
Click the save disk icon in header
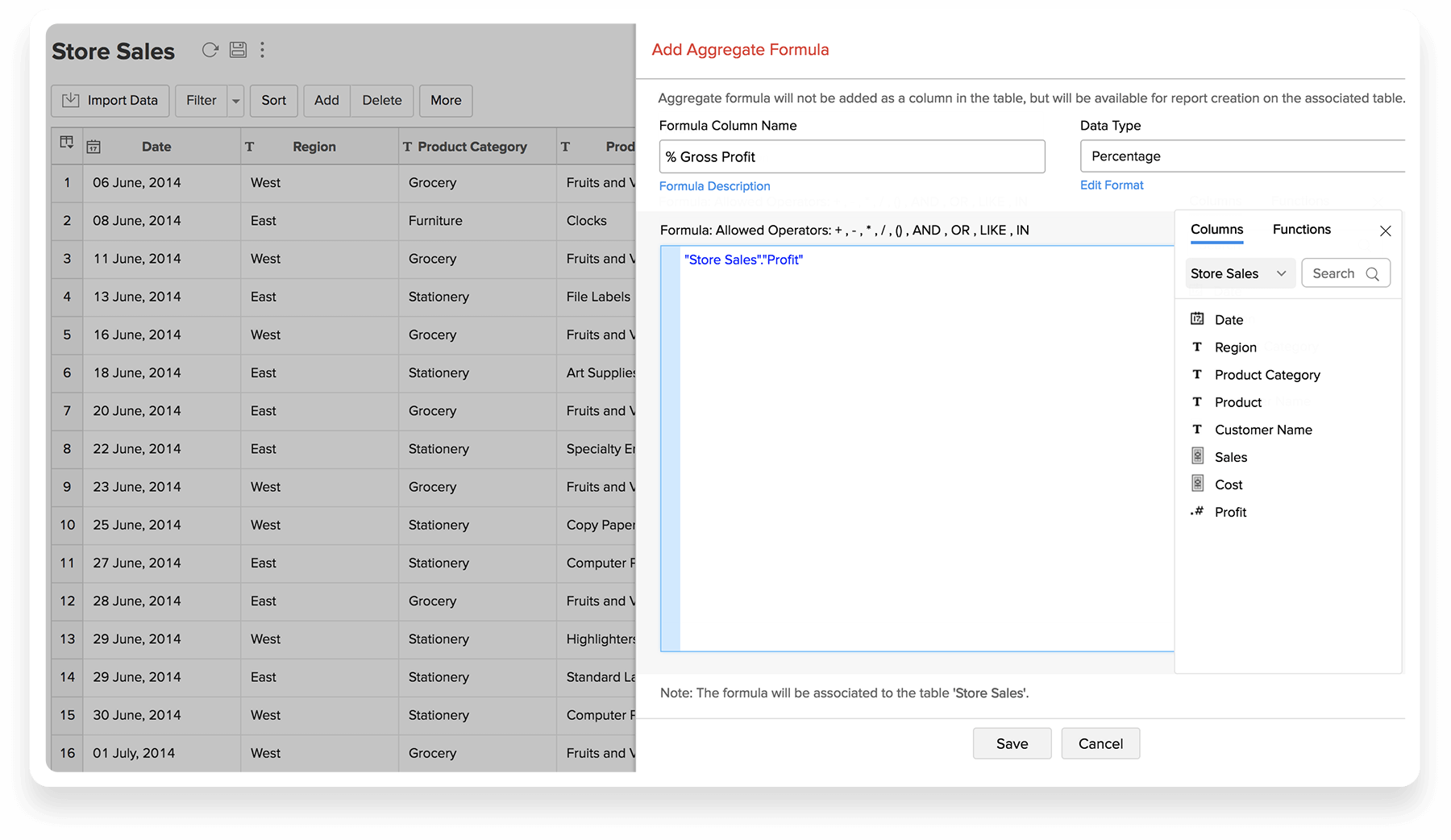(238, 50)
